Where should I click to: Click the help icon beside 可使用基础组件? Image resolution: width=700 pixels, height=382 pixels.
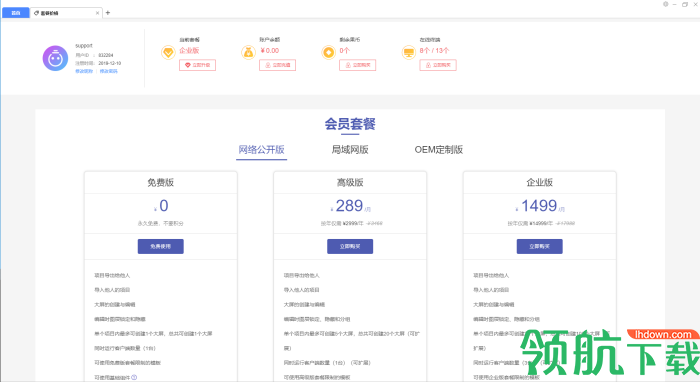click(134, 378)
